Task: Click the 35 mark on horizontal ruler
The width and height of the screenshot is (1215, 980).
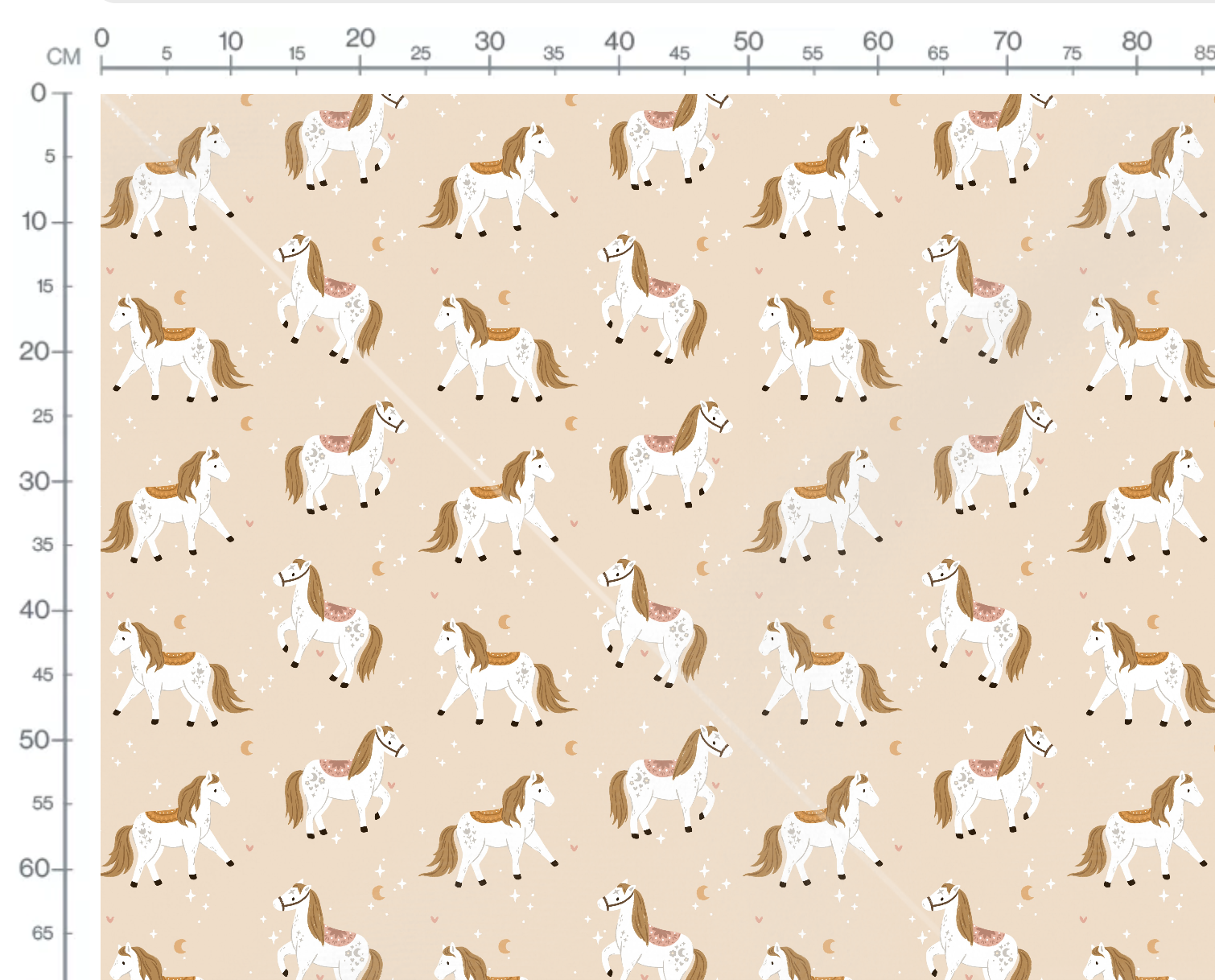Action: pyautogui.click(x=554, y=53)
